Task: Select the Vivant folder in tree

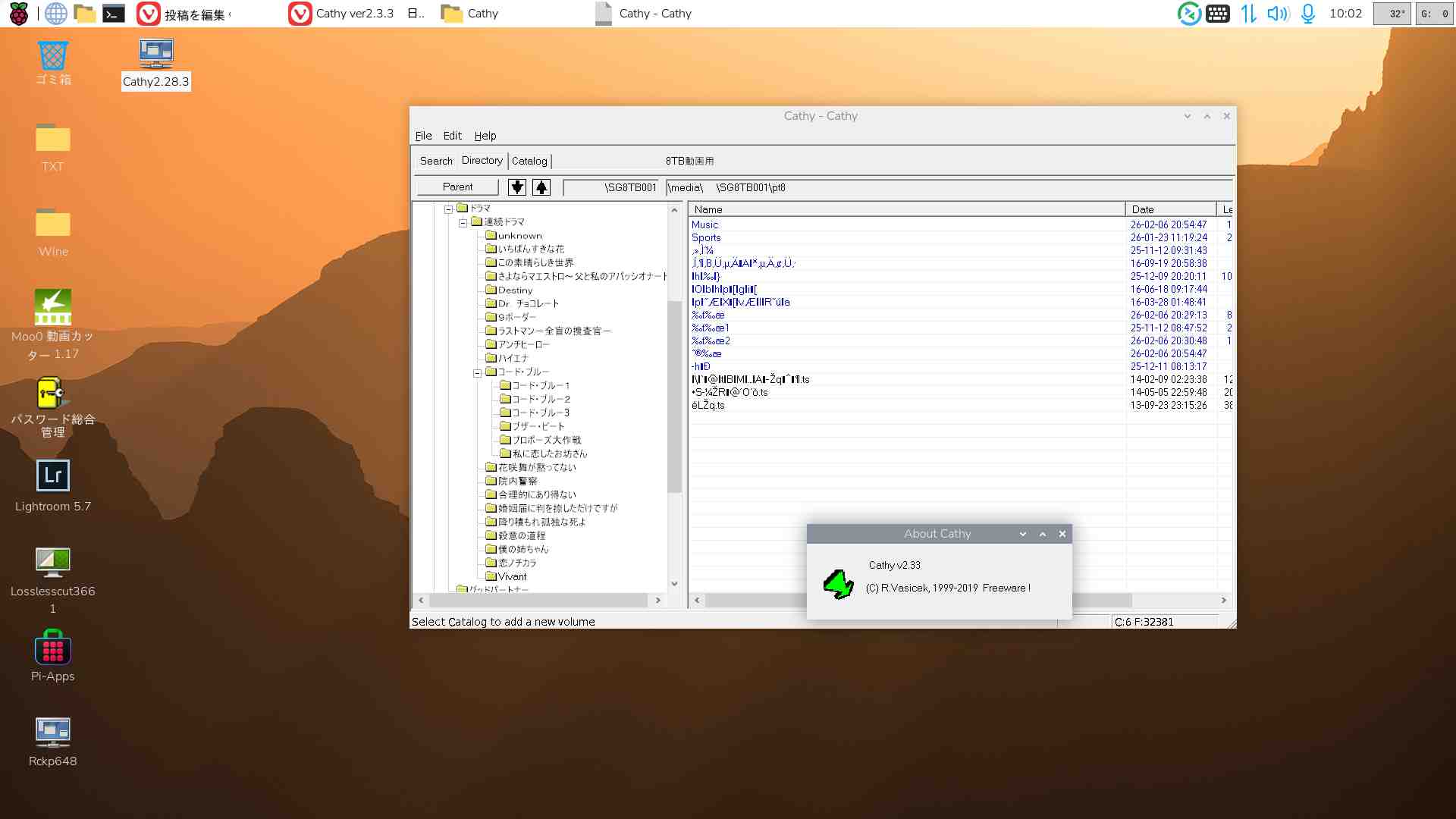Action: pyautogui.click(x=512, y=576)
